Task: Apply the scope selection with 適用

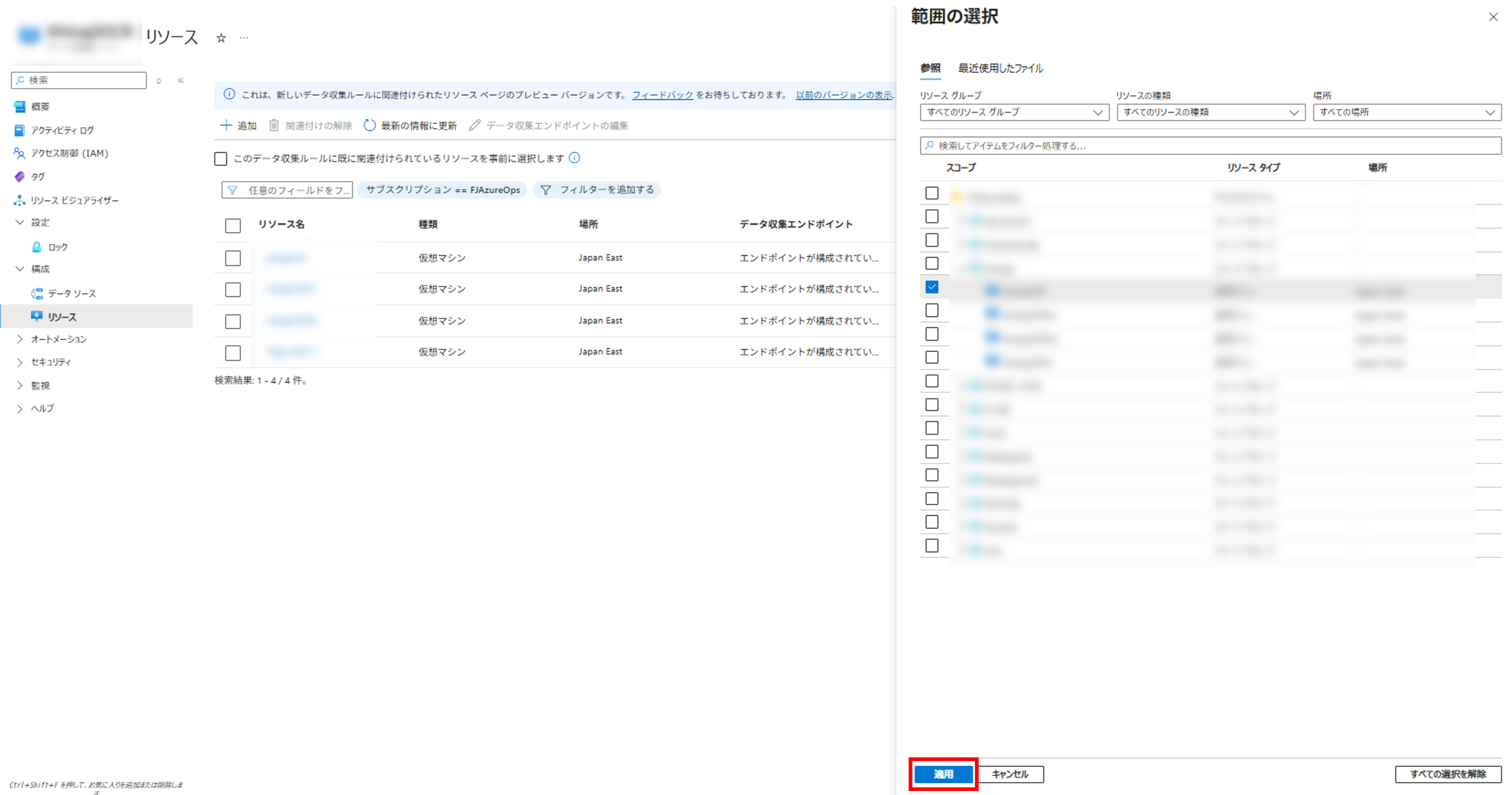Action: point(944,774)
